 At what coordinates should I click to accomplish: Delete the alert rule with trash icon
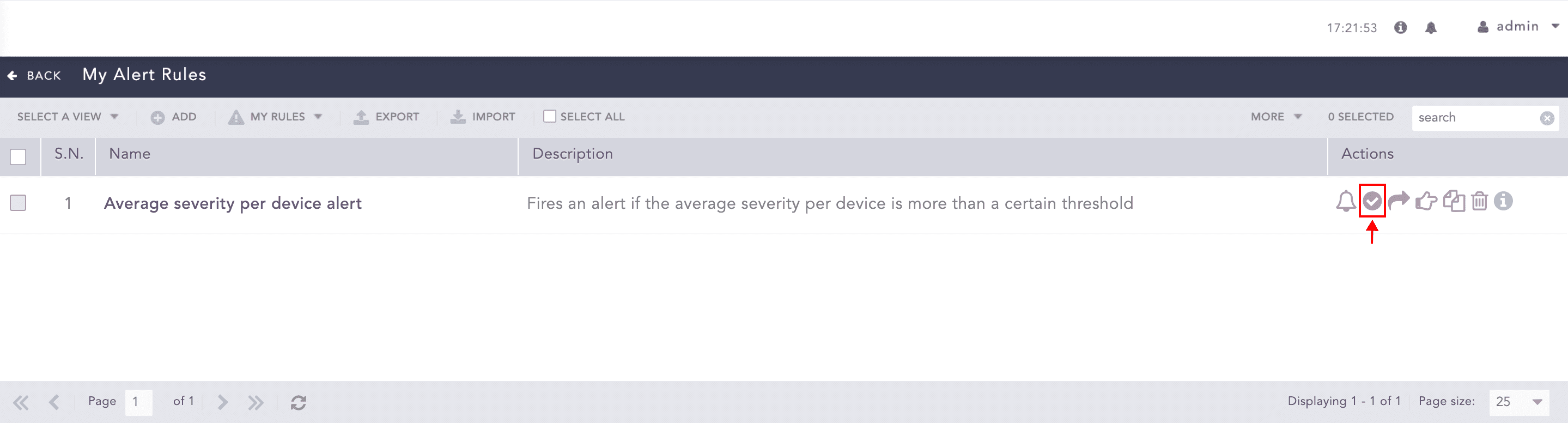tap(1479, 201)
